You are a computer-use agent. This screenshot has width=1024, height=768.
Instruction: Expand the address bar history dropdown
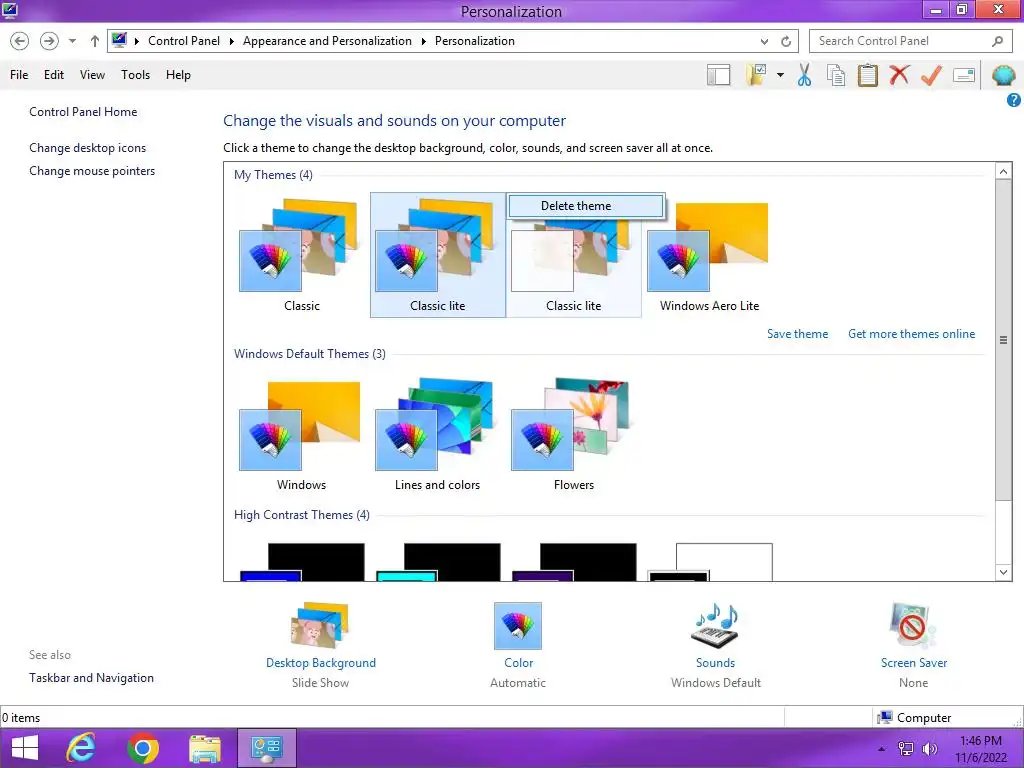(764, 41)
